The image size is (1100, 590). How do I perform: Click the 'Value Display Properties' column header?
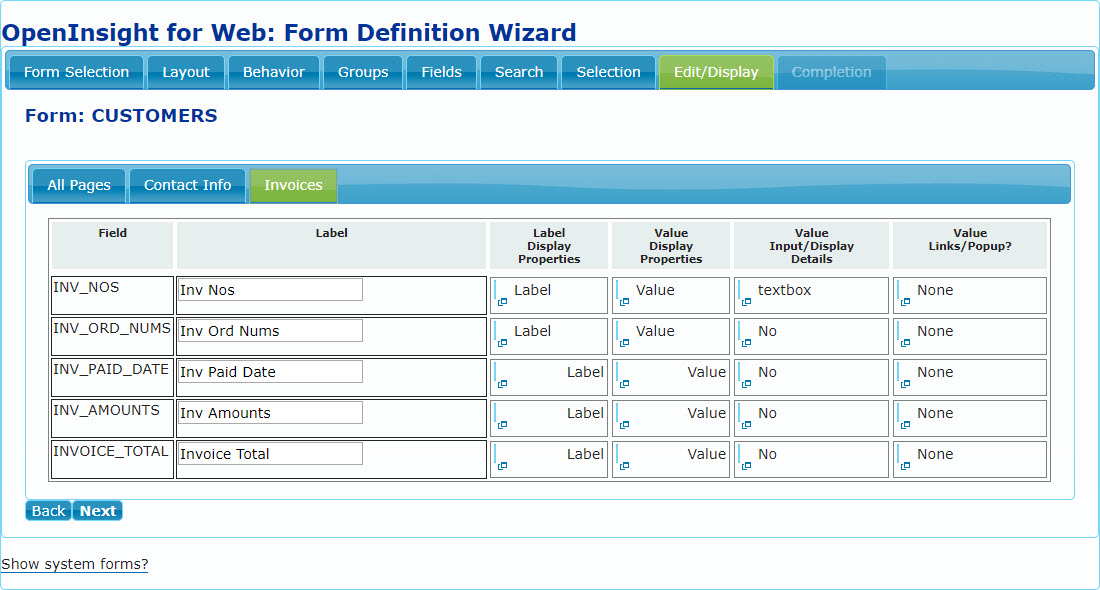tap(671, 246)
